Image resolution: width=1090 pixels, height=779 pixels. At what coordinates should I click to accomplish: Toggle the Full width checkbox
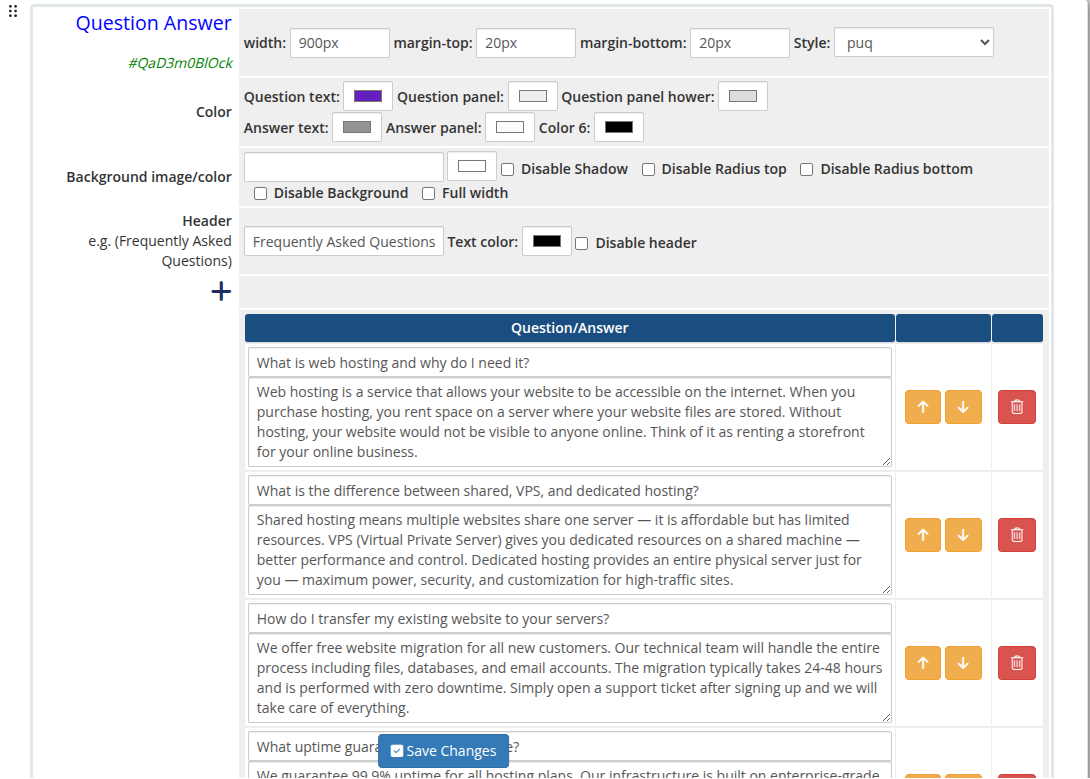click(x=428, y=194)
